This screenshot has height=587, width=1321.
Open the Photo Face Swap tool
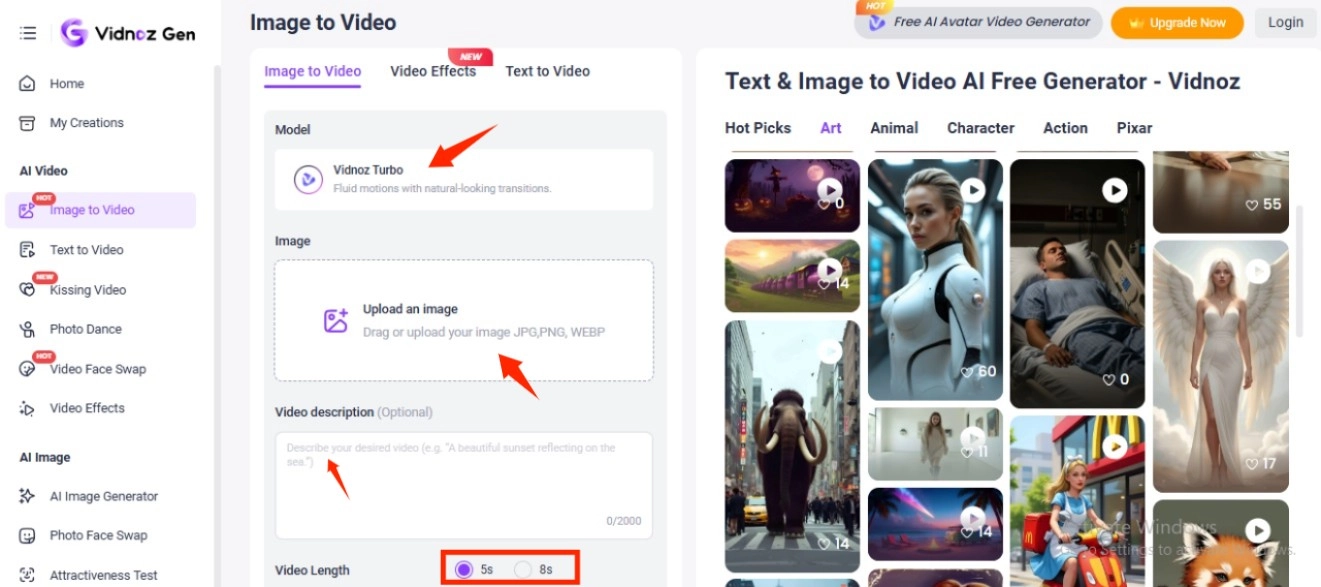tap(97, 535)
